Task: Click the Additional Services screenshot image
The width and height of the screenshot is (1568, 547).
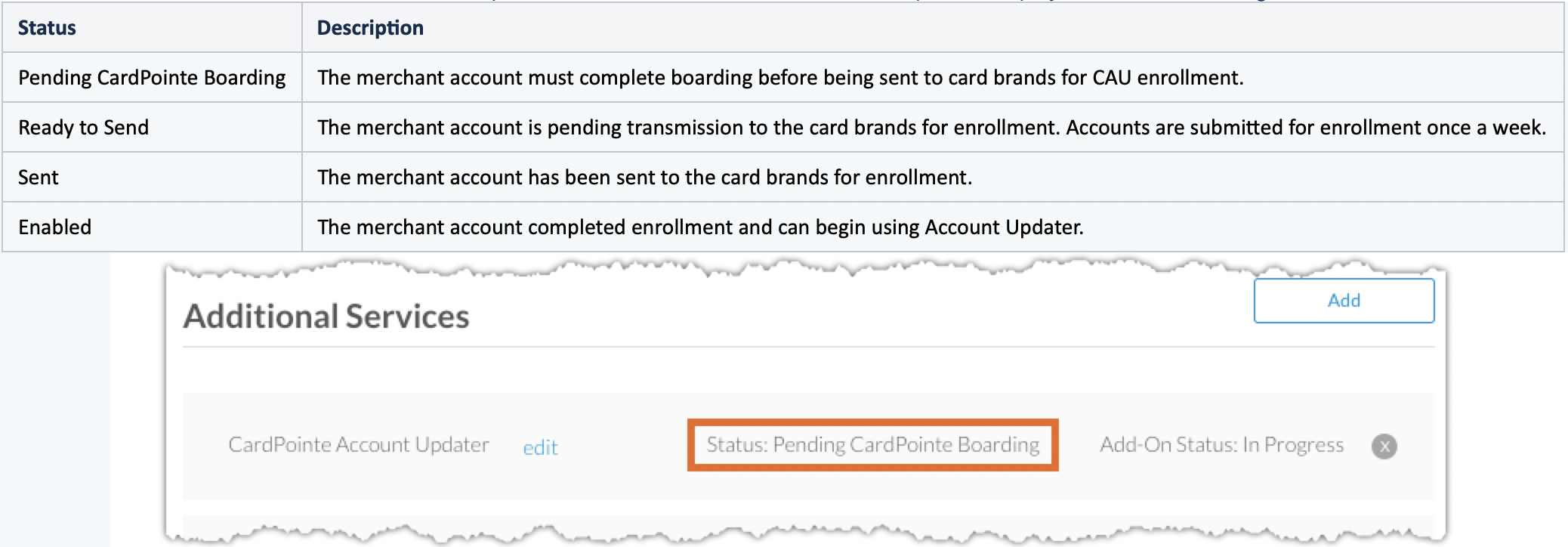Action: pyautogui.click(x=806, y=402)
